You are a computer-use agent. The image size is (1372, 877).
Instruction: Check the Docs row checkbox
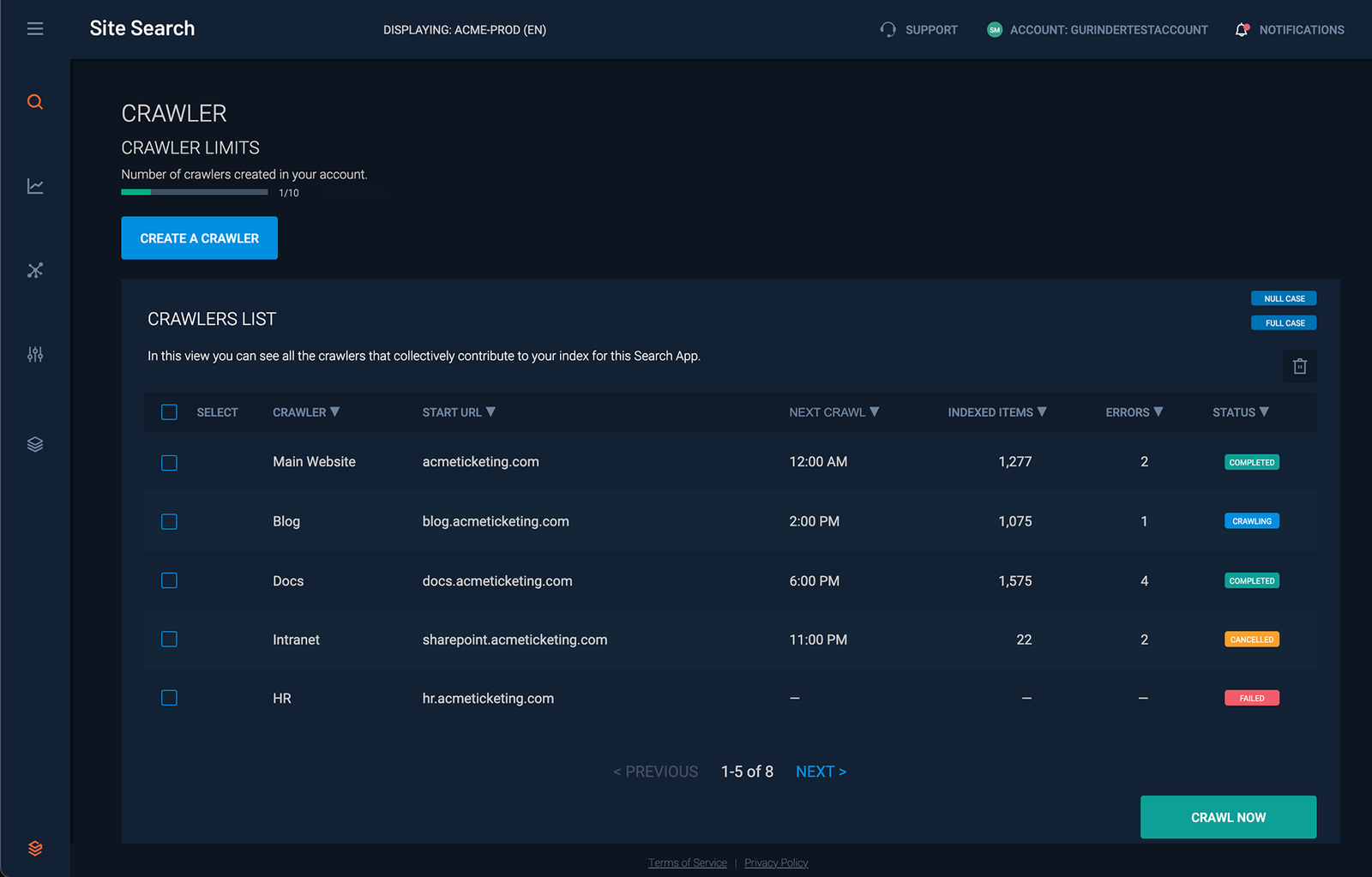(x=169, y=580)
